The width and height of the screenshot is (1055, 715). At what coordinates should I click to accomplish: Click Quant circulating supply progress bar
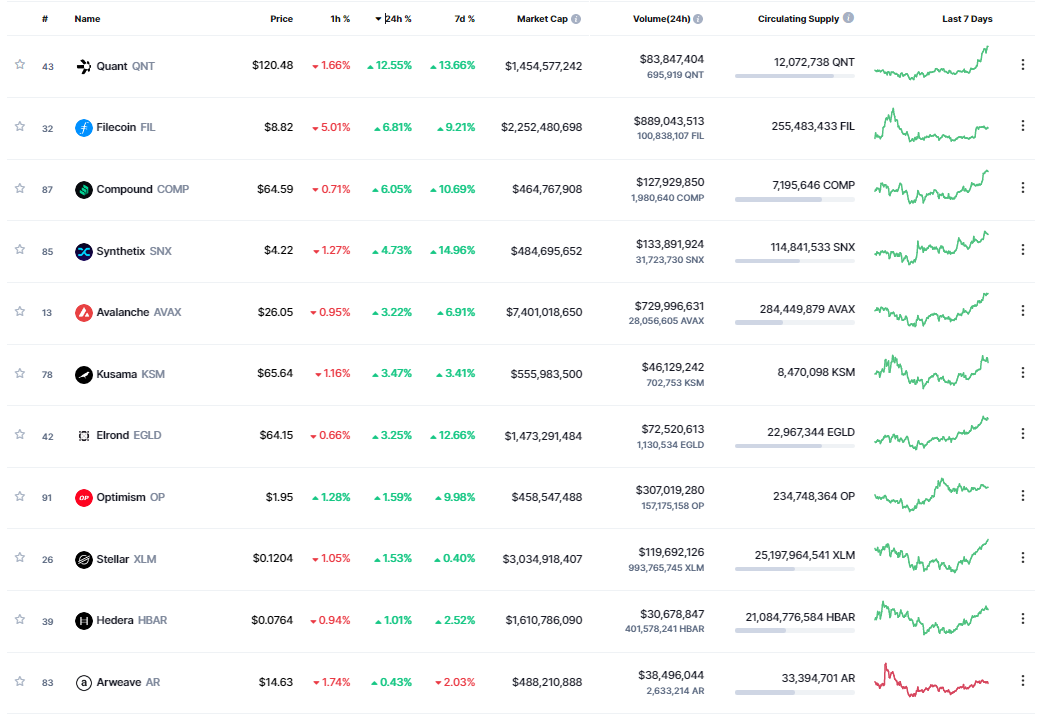click(x=795, y=76)
